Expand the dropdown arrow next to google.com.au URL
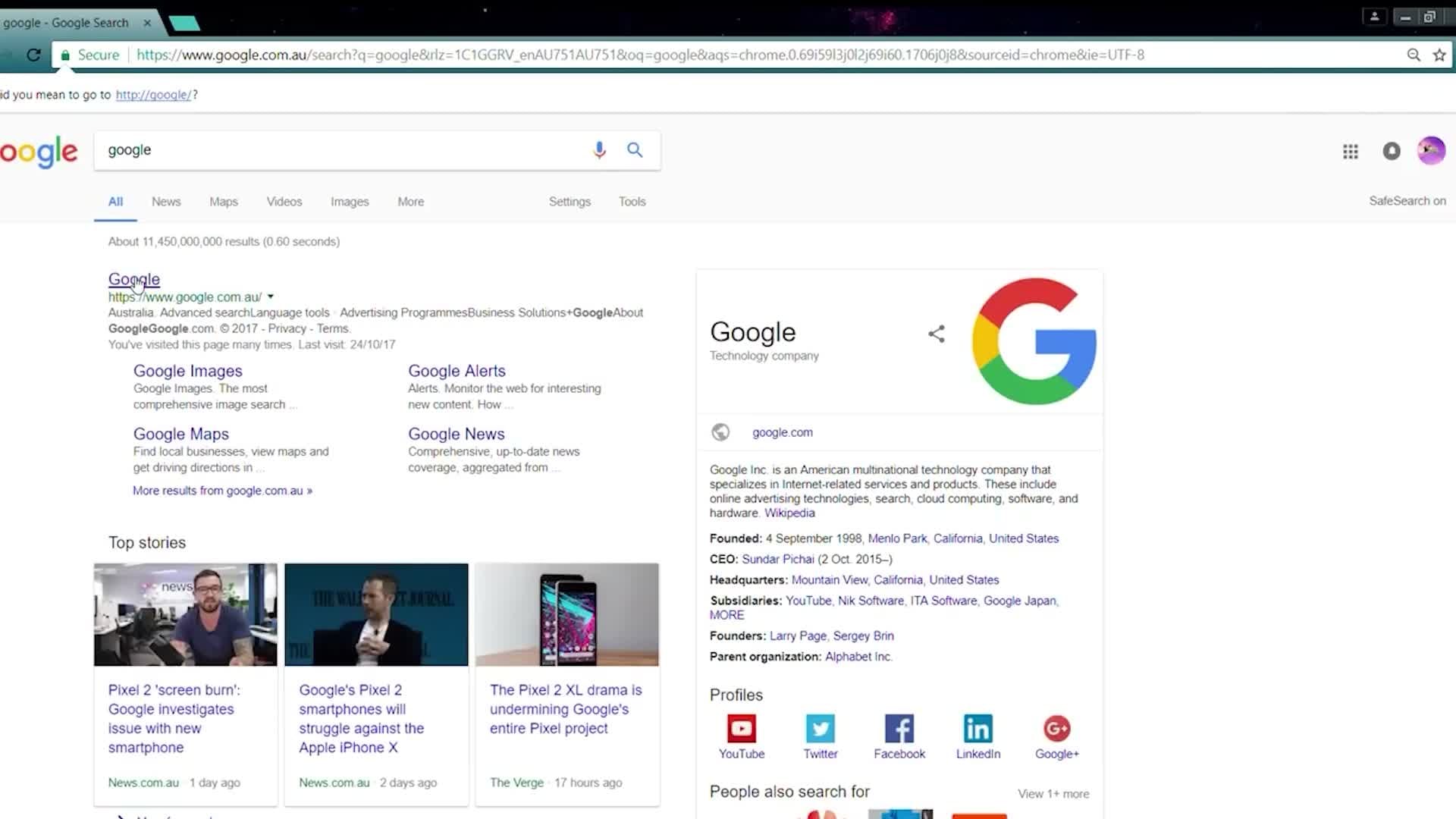The image size is (1456, 819). point(270,297)
